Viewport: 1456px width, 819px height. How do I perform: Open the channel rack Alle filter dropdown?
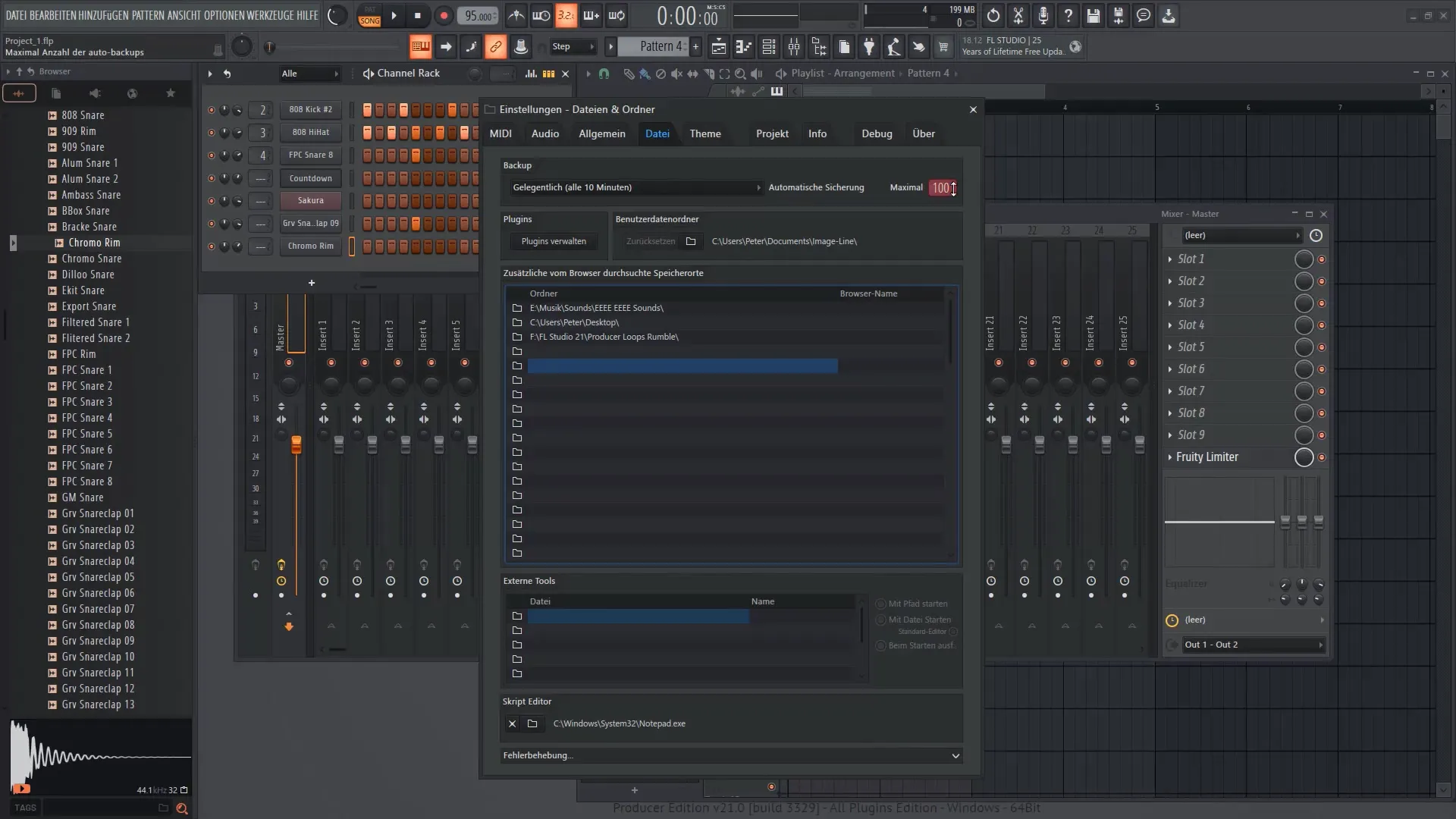(309, 74)
